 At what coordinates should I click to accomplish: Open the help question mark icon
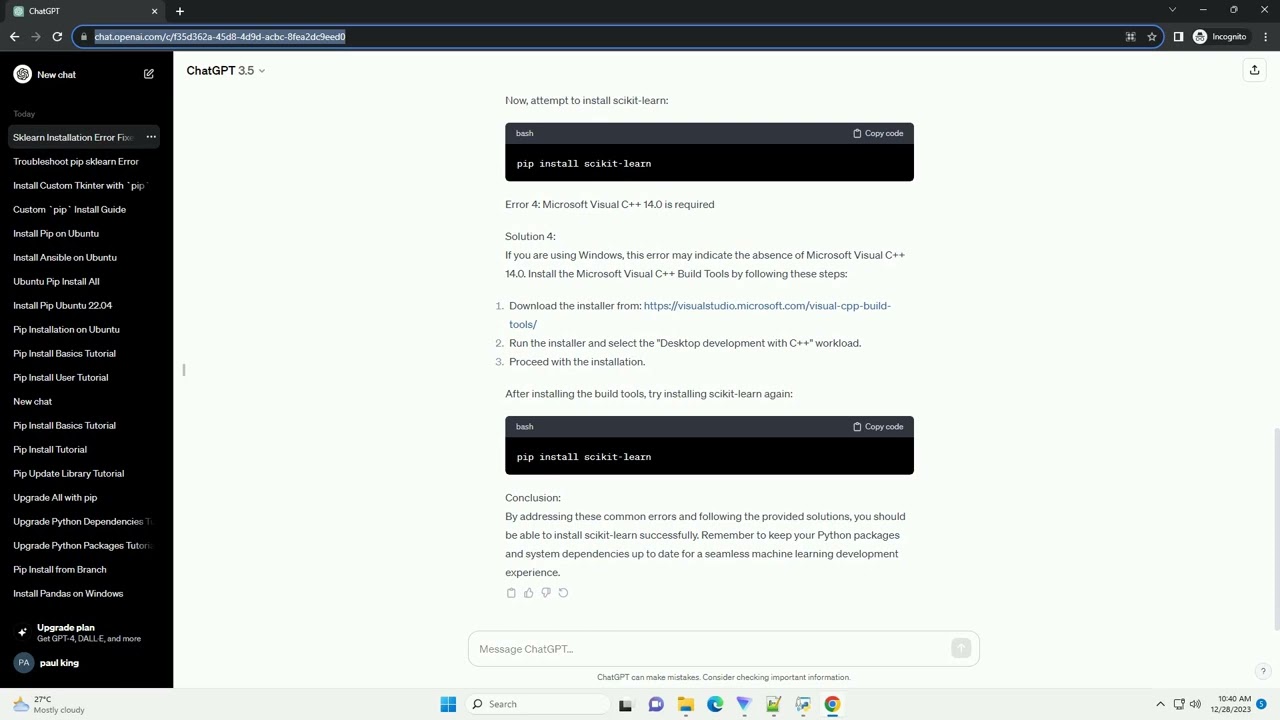point(1263,671)
